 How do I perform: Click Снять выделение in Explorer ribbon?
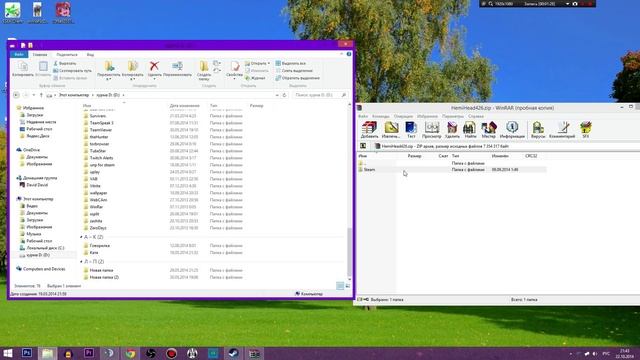294,71
